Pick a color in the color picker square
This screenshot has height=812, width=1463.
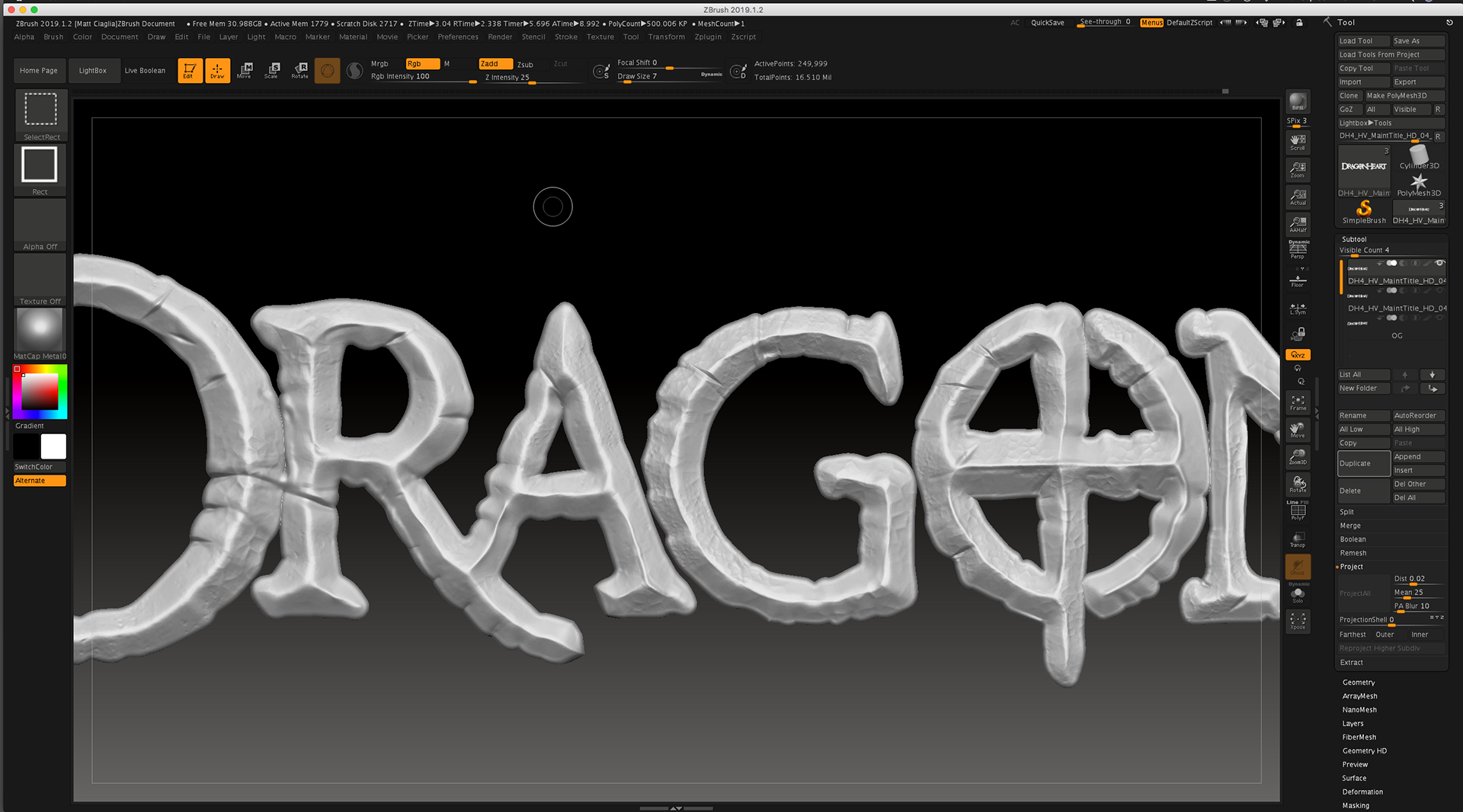[x=40, y=392]
